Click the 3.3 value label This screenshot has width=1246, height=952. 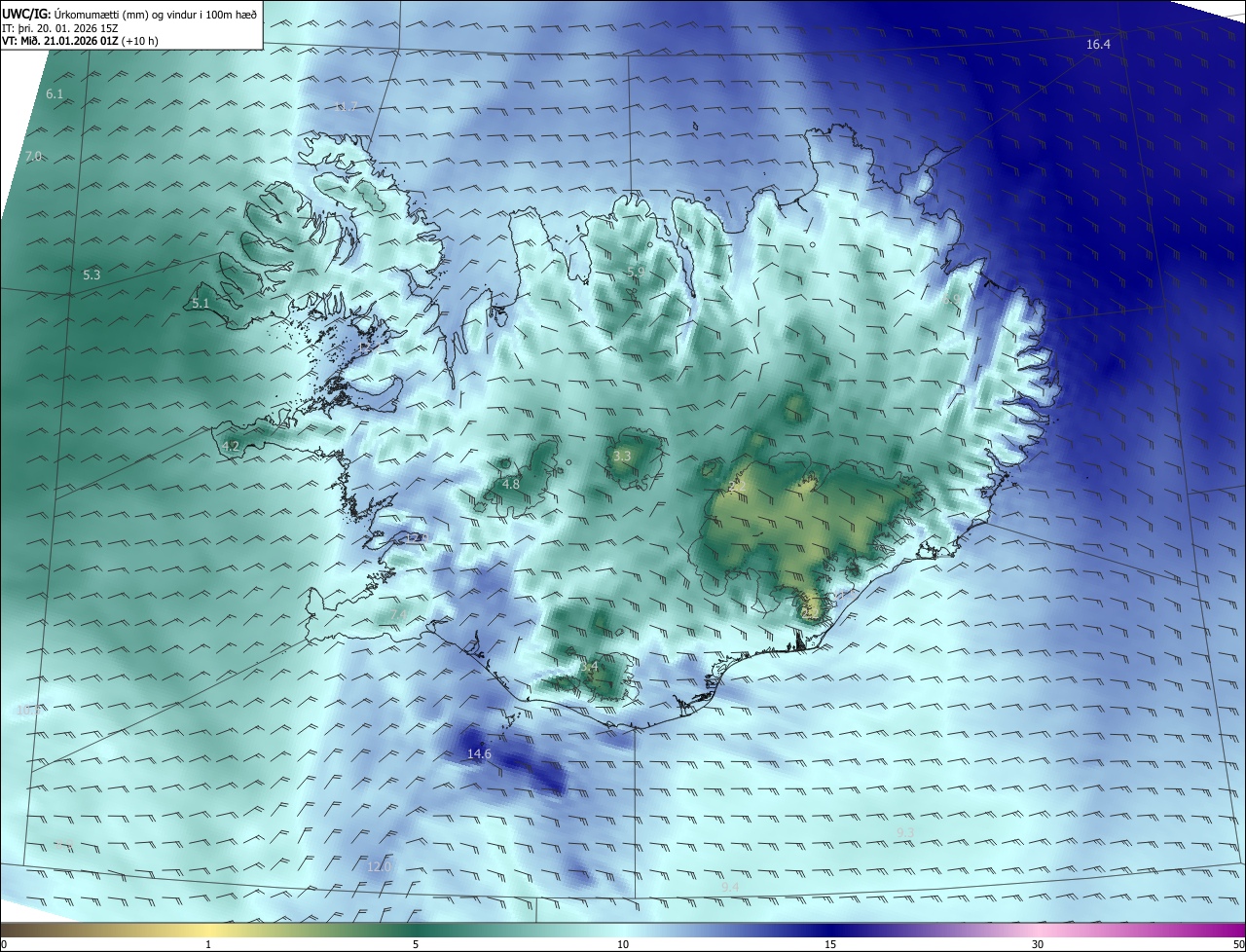click(622, 457)
